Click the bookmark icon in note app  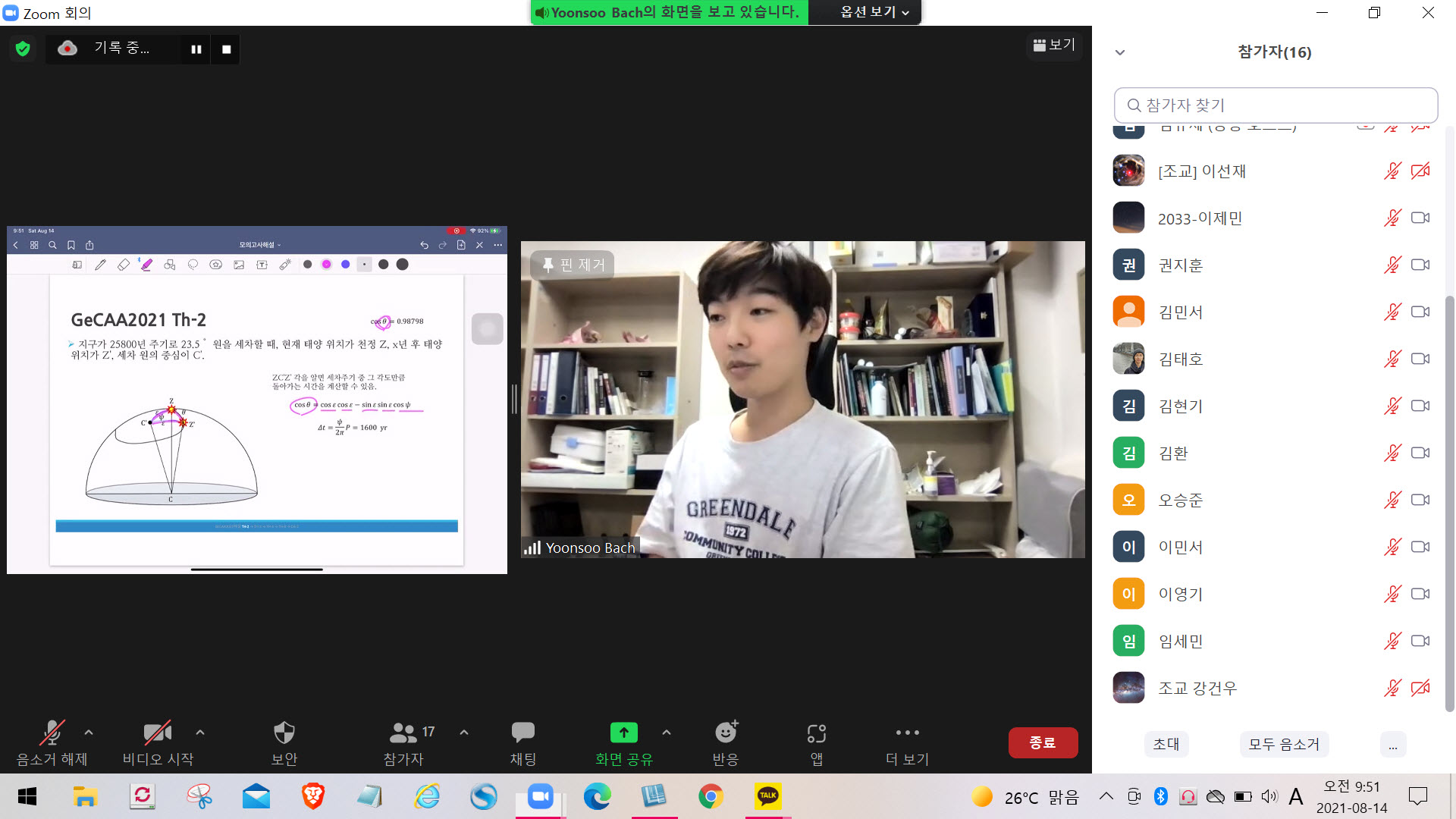(x=71, y=245)
